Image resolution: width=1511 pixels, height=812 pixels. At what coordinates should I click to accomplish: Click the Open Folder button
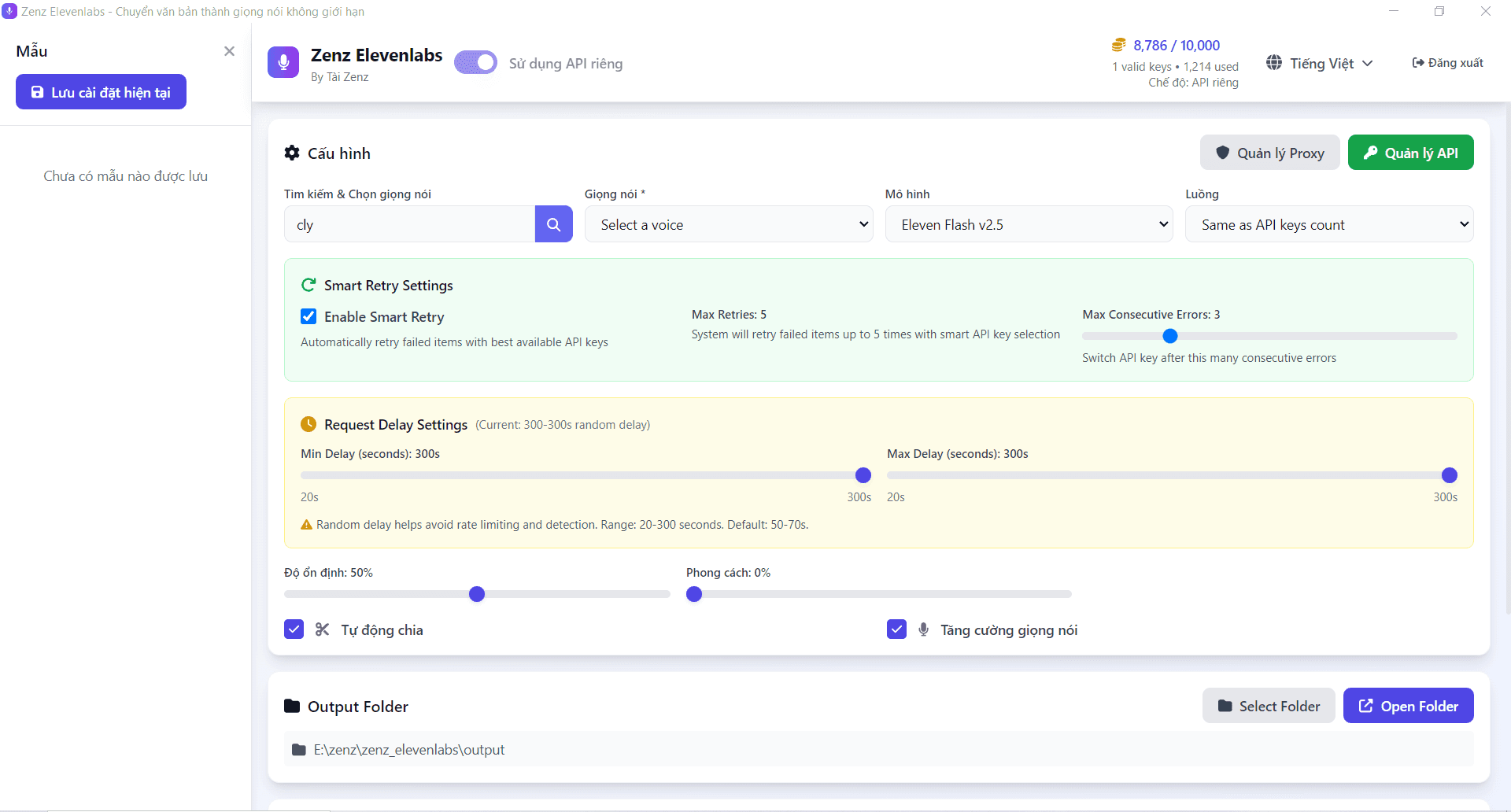point(1409,706)
